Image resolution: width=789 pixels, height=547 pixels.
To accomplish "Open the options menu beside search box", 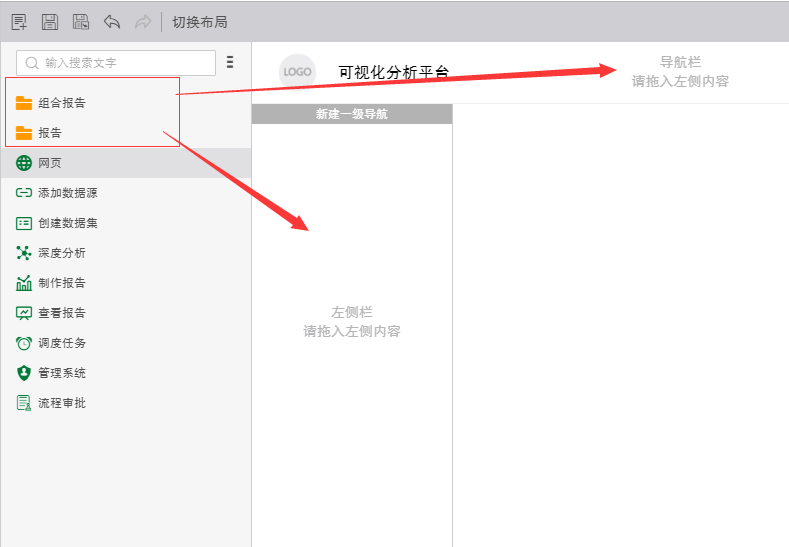I will click(230, 62).
